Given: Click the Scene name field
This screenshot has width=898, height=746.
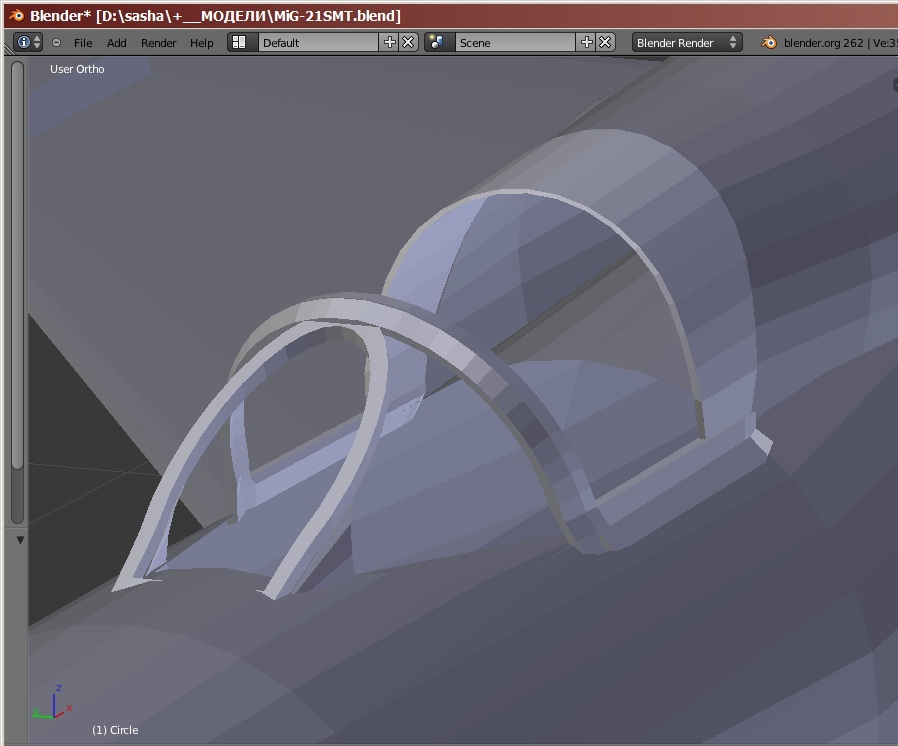Looking at the screenshot, I should click(x=514, y=42).
